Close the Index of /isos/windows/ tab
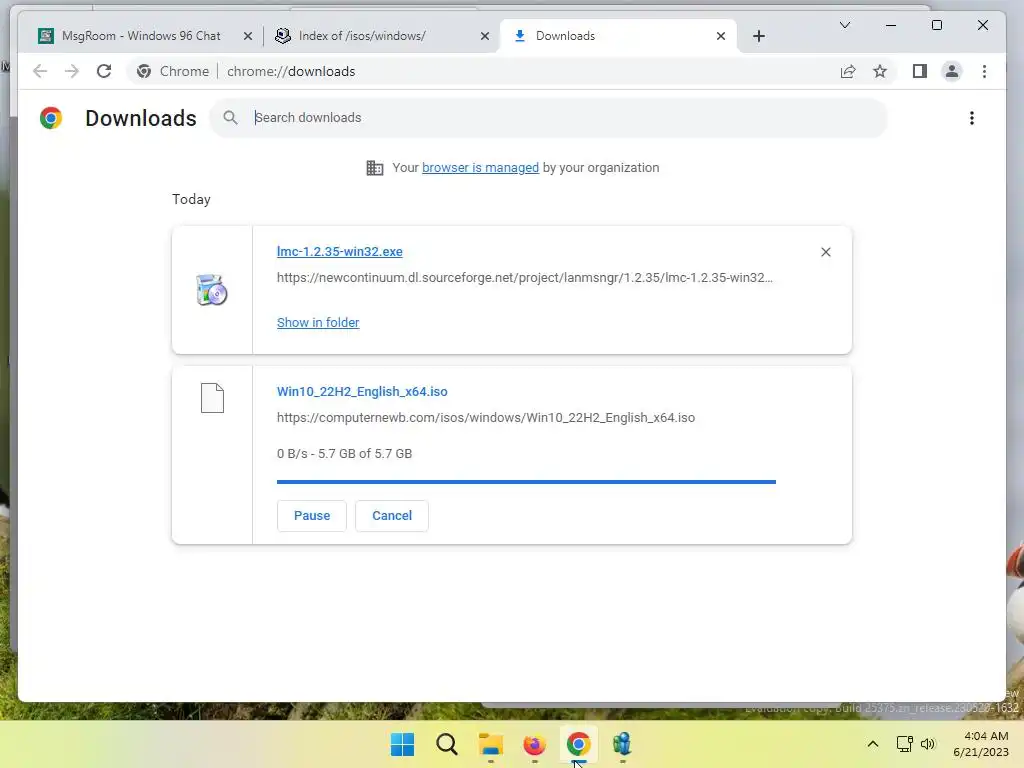 click(485, 36)
